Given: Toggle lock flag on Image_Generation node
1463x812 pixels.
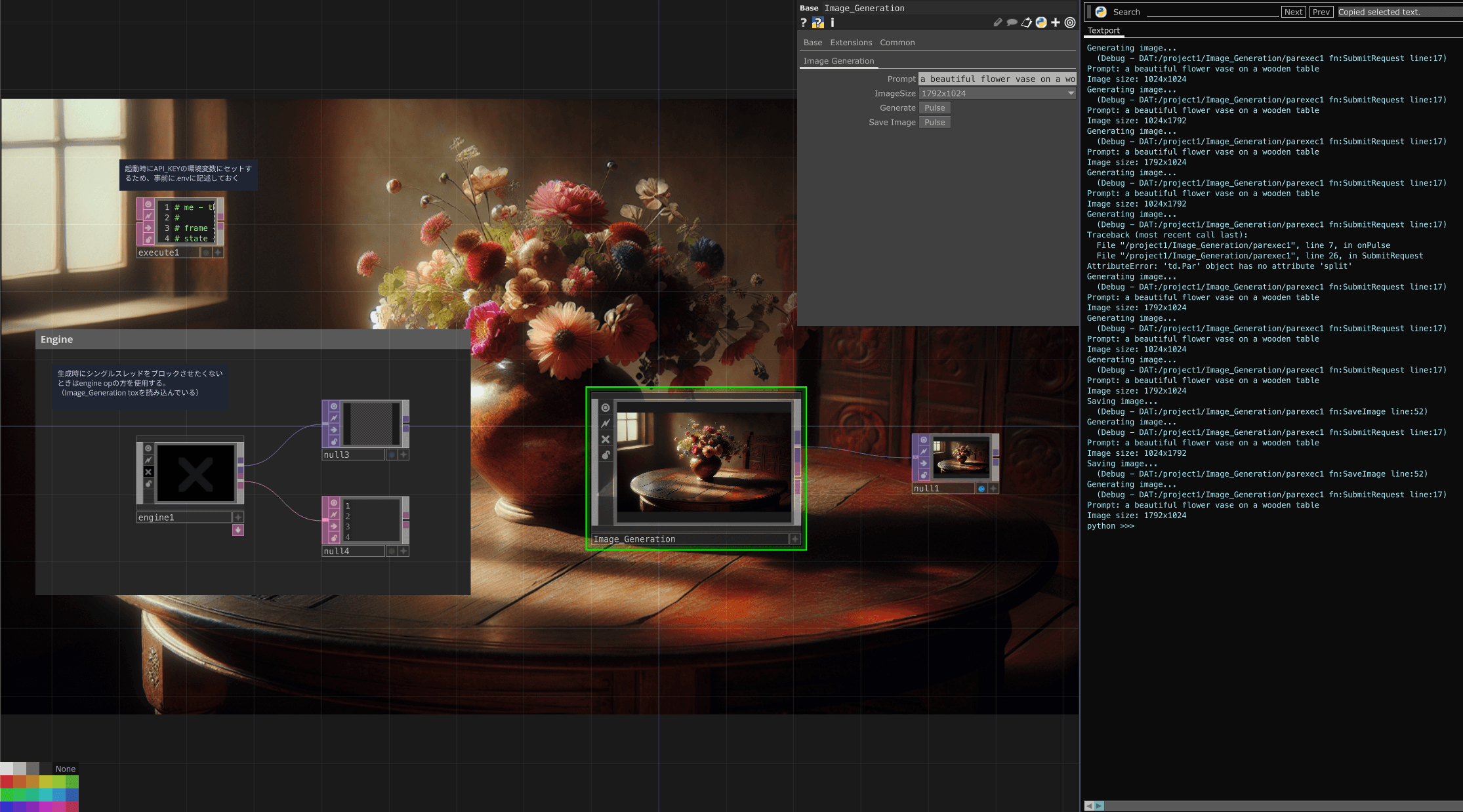Looking at the screenshot, I should (x=606, y=455).
